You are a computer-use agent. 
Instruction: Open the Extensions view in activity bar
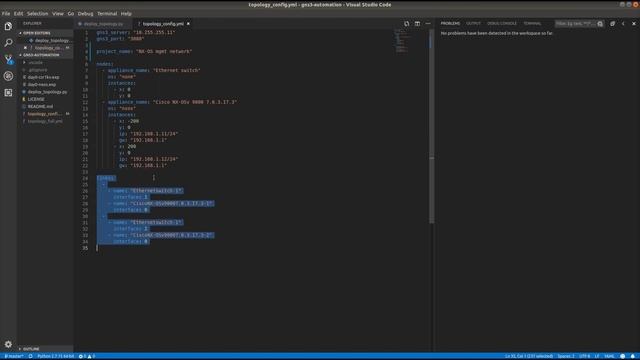(x=8, y=93)
